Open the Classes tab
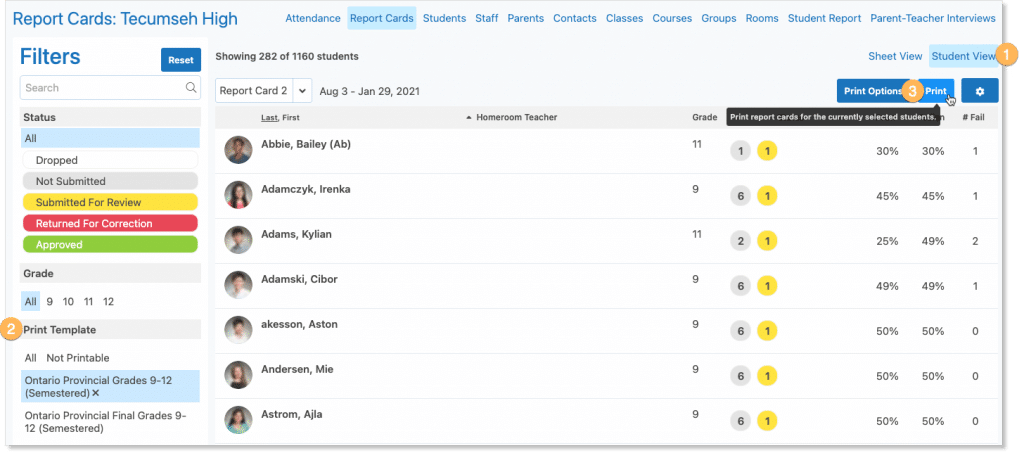Image resolution: width=1024 pixels, height=453 pixels. [624, 18]
